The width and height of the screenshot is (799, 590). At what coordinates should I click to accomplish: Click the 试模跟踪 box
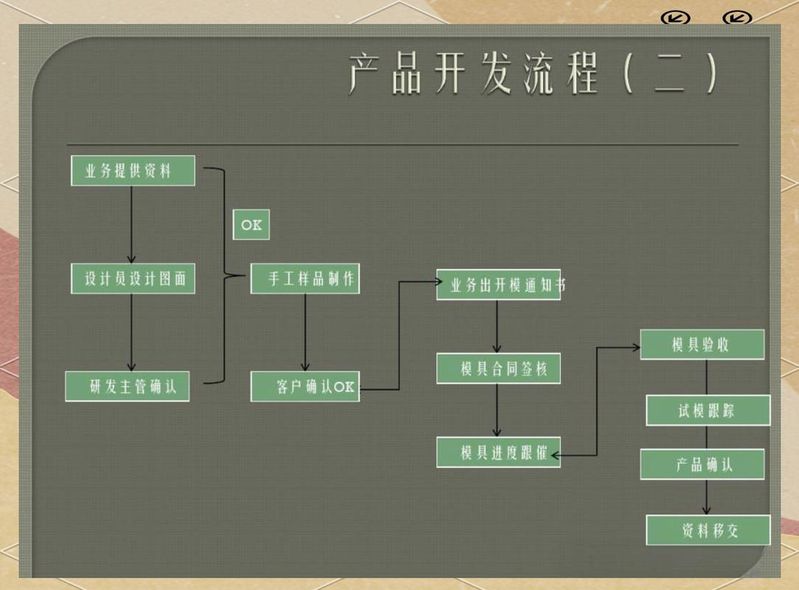tap(708, 410)
